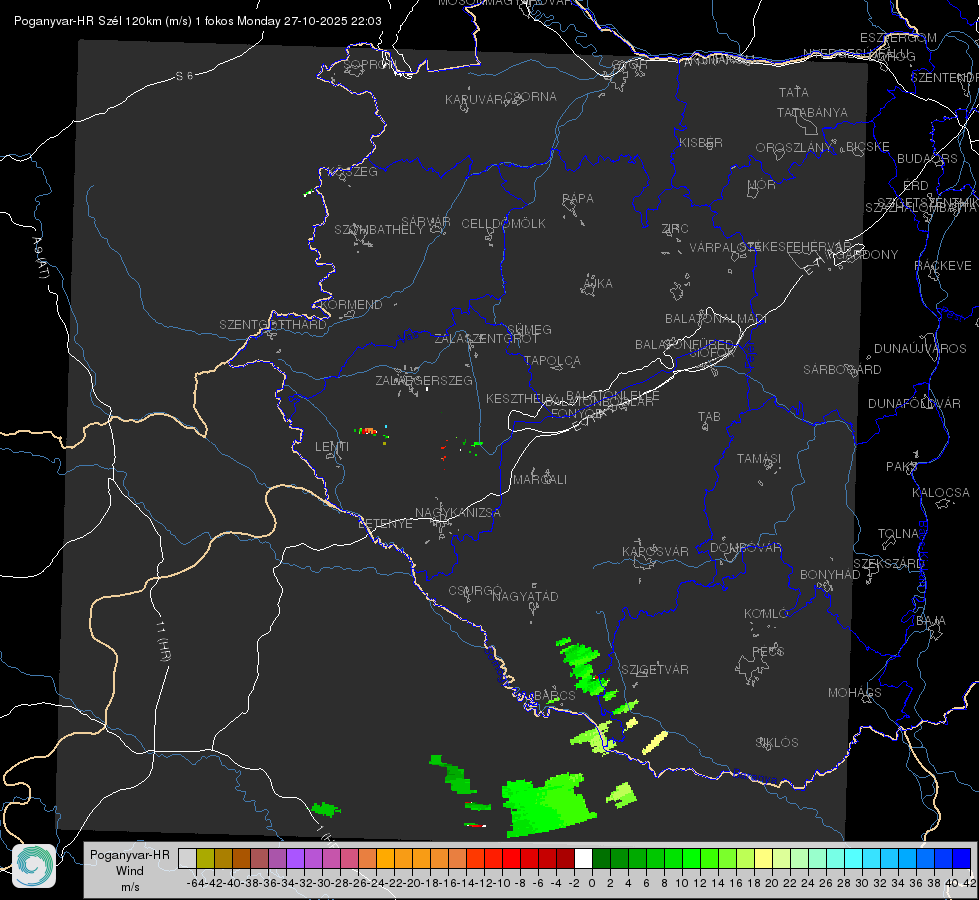Click the DOMBOVAR city label
Screen dimensions: 979x900
(745, 548)
